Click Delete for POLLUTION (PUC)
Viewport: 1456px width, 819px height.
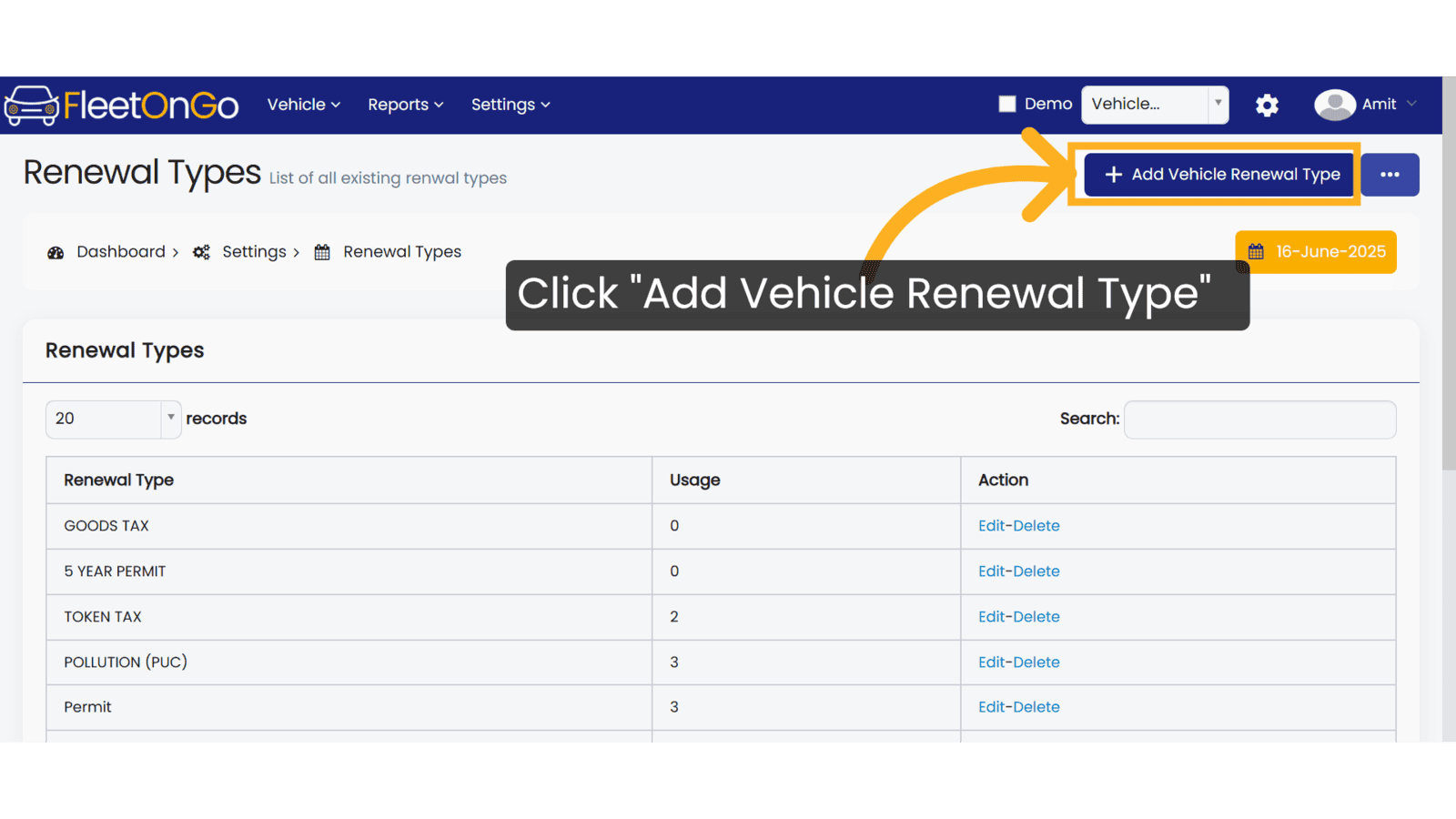1036,662
